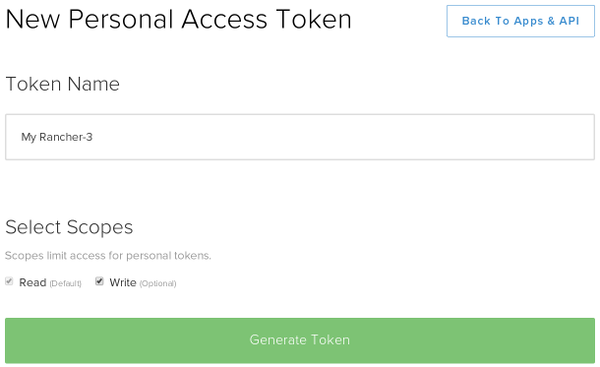Click 'personal tokens' in the scopes description
Viewport: 600px width, 367px height.
(x=168, y=255)
